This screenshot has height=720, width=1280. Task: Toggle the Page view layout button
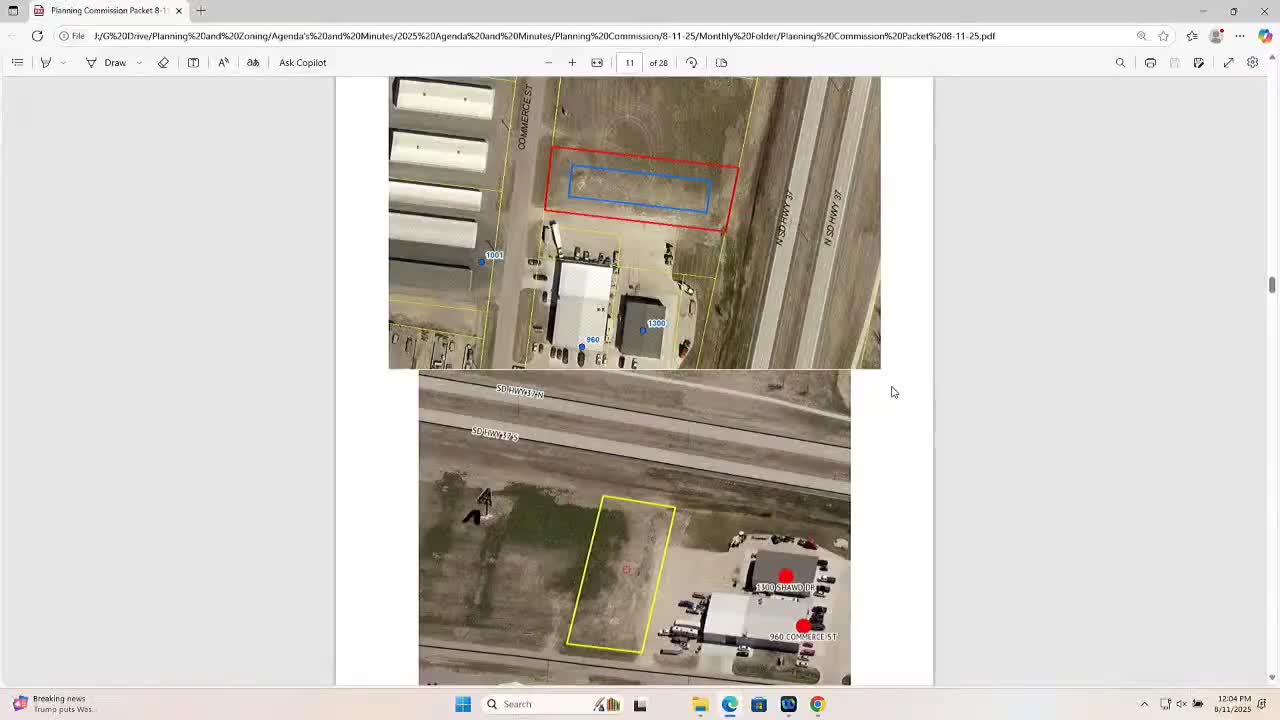pyautogui.click(x=721, y=62)
